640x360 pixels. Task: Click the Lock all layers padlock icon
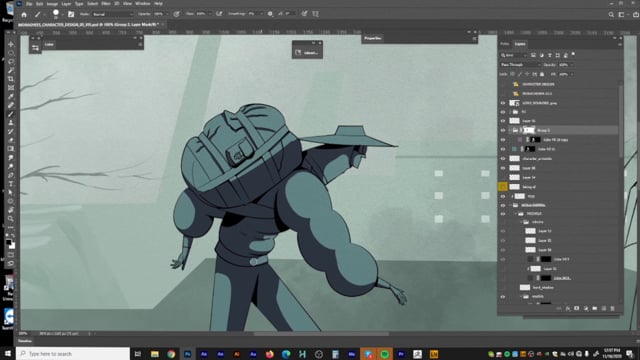[x=542, y=74]
